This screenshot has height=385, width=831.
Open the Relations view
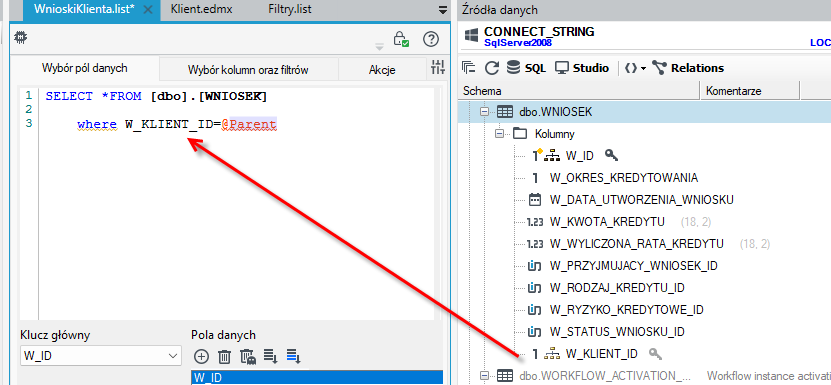(688, 68)
